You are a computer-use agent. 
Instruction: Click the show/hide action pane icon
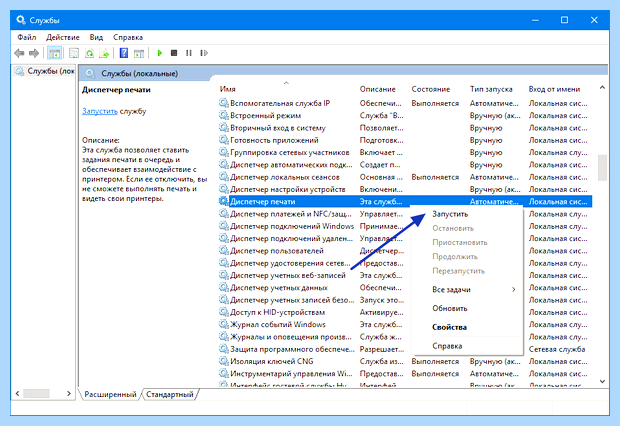[x=139, y=53]
